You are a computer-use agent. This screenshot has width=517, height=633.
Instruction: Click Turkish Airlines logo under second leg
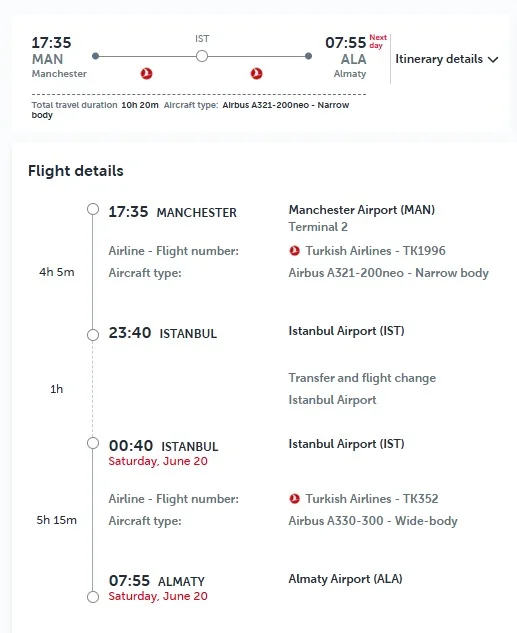pos(256,73)
